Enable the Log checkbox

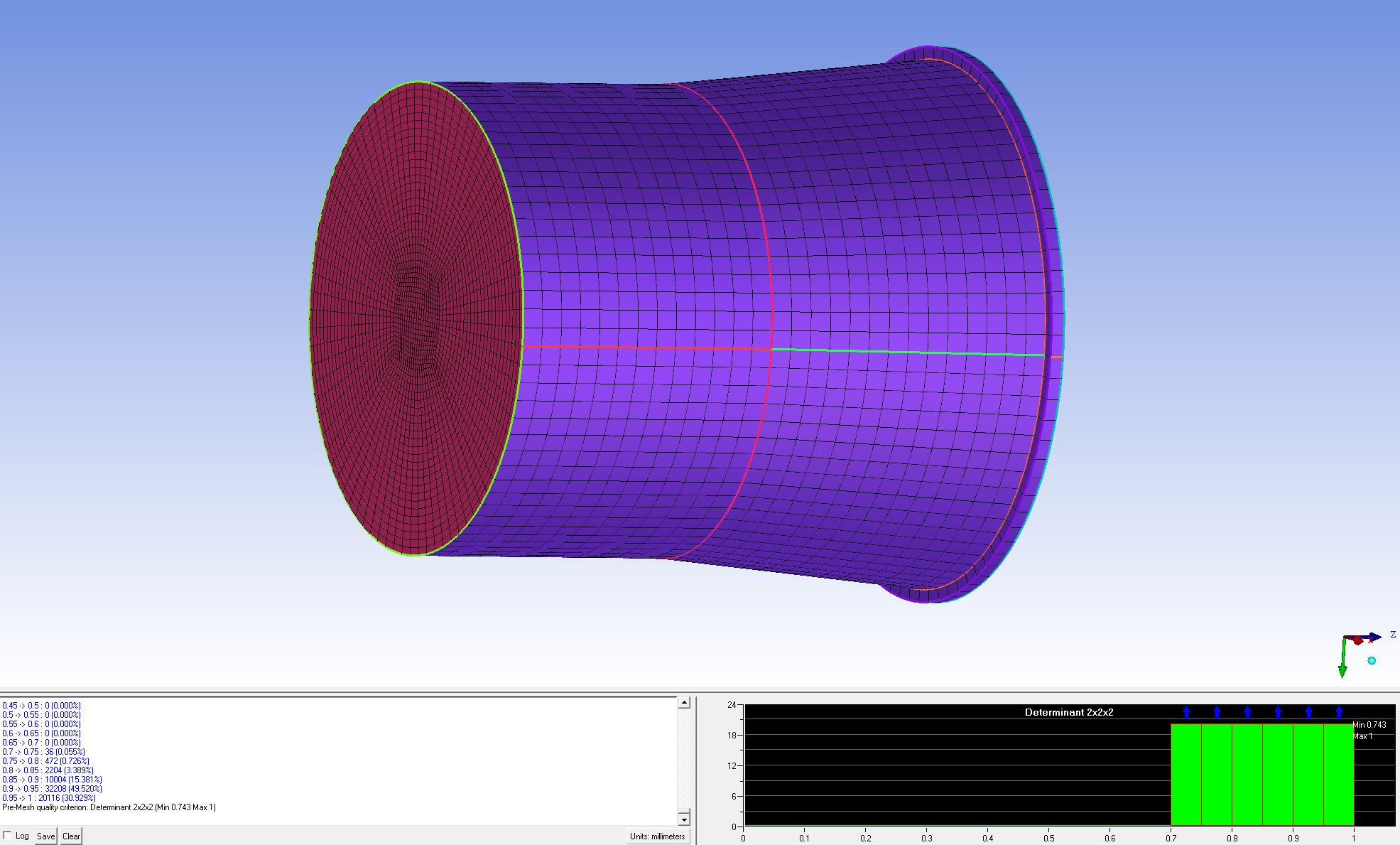coord(8,835)
